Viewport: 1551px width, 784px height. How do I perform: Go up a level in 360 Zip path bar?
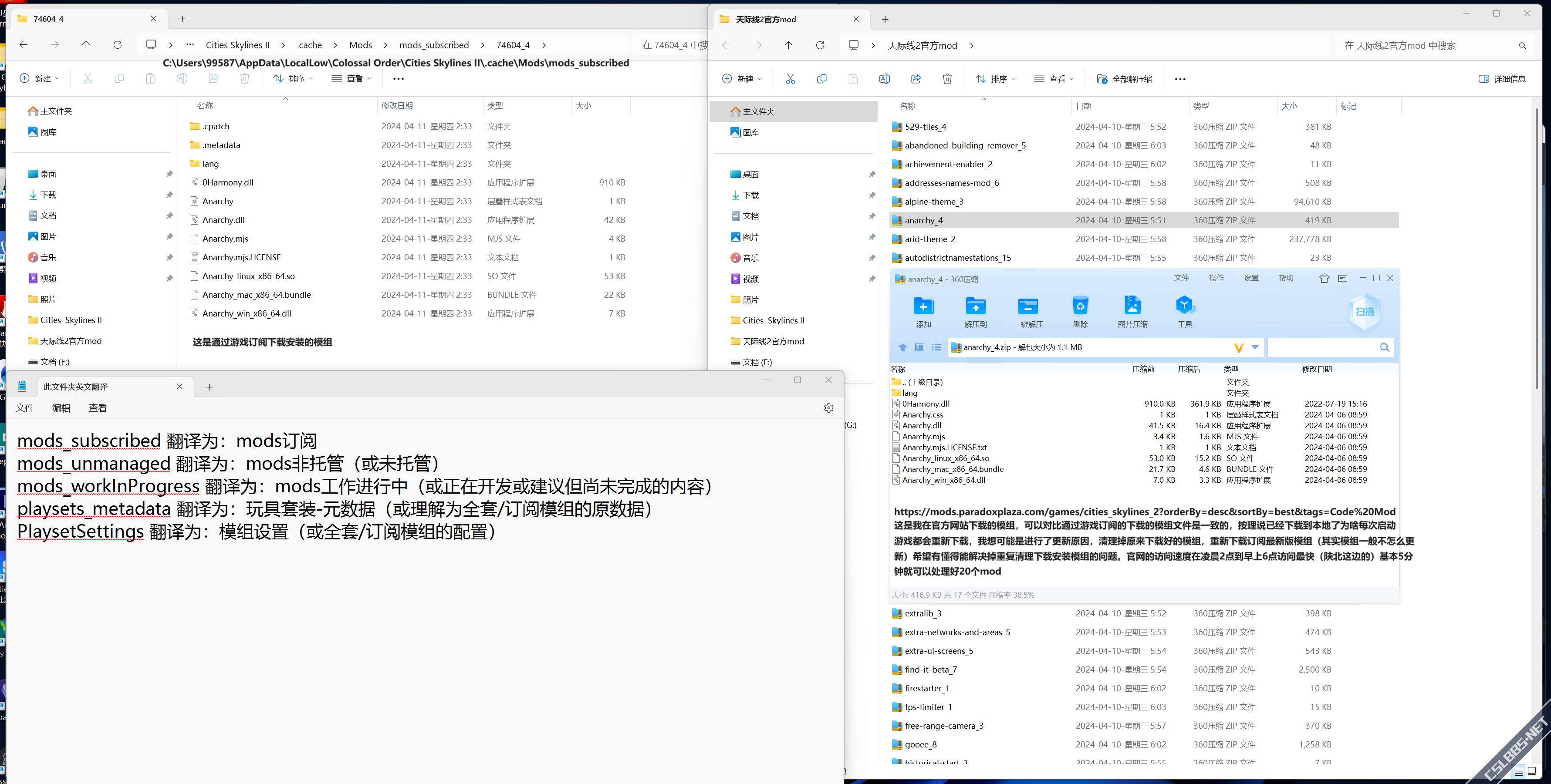902,347
